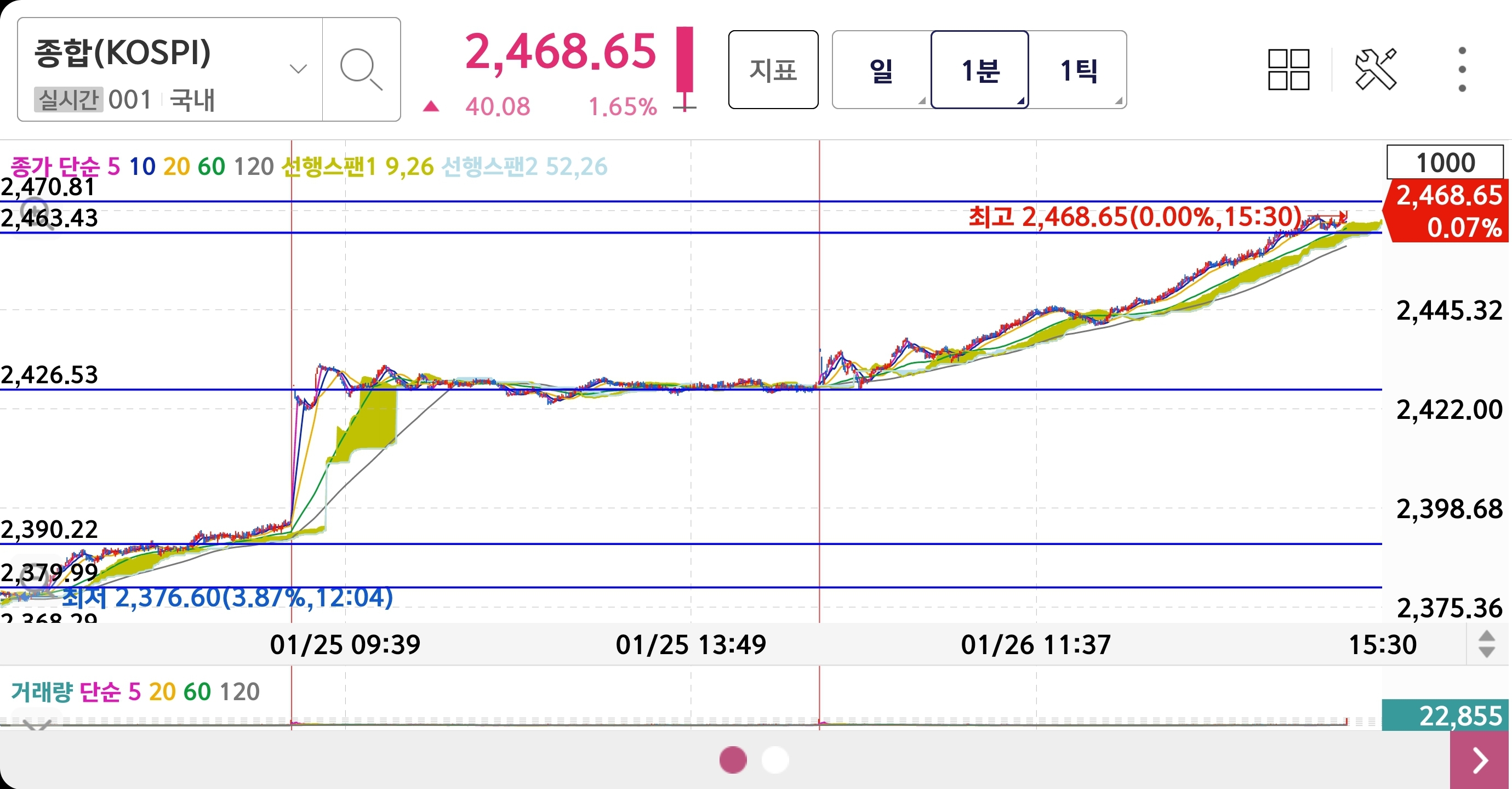This screenshot has width=1512, height=789.
Task: Open the stock search magnifier
Action: click(361, 70)
